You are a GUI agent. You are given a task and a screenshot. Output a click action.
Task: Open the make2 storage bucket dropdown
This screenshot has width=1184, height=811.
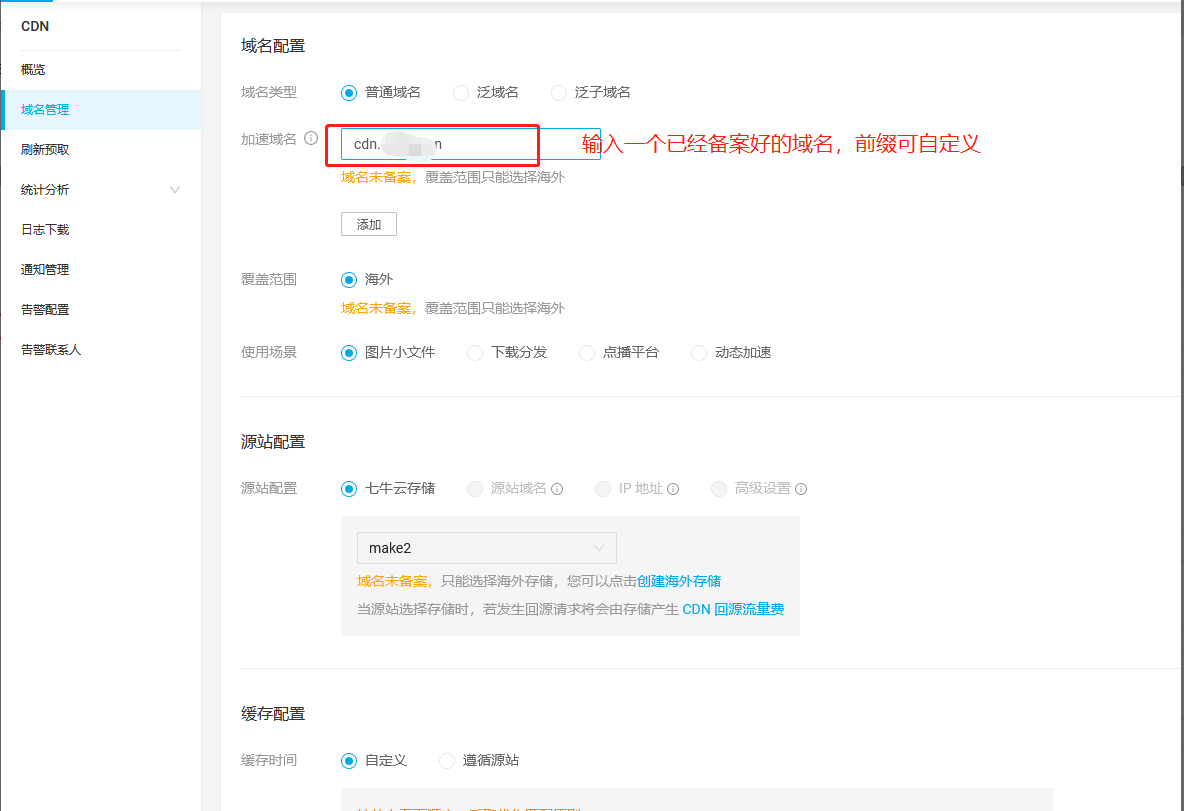click(486, 548)
